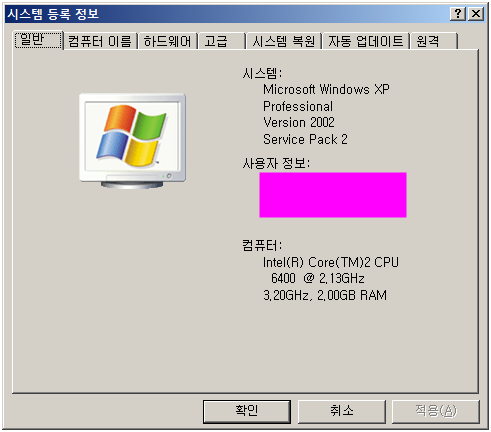Close the 시스템 등록 정보 dialog
491x432 pixels.
coord(476,14)
